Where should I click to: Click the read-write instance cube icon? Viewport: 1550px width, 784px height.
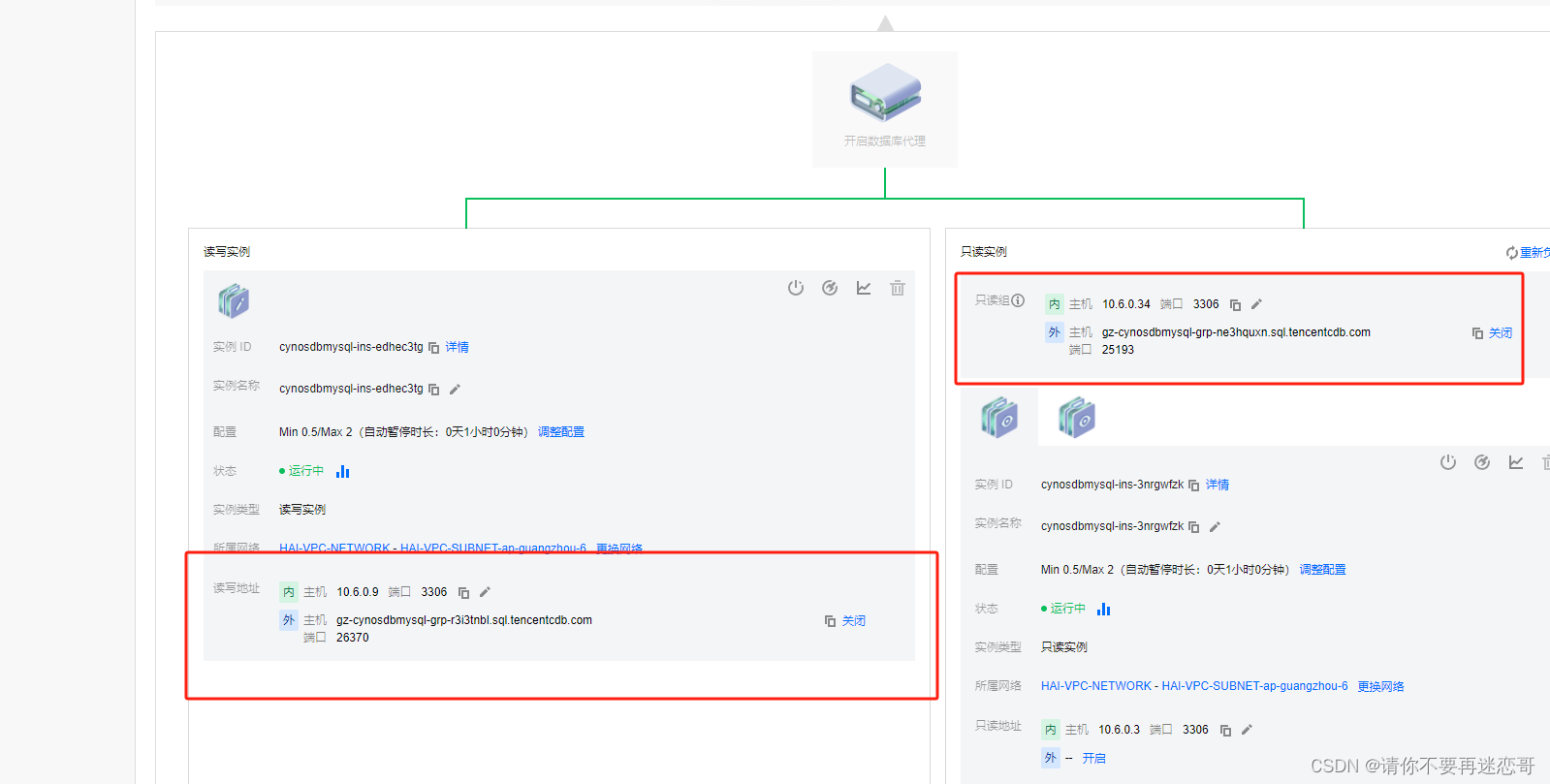tap(234, 301)
